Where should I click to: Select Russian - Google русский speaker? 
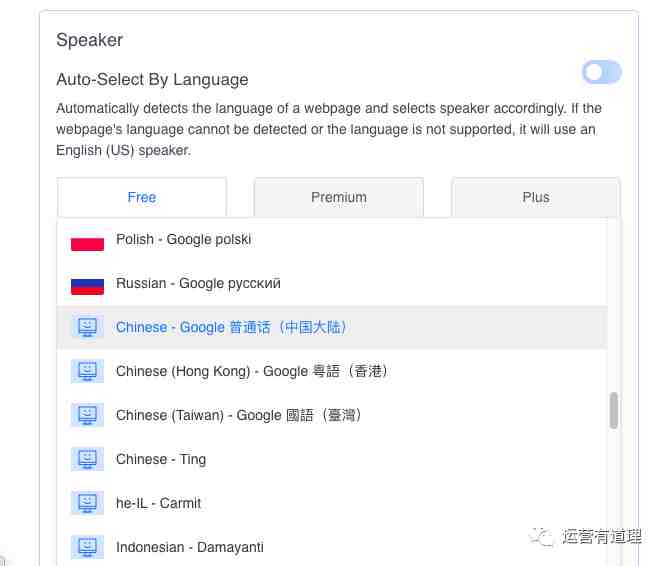(332, 284)
